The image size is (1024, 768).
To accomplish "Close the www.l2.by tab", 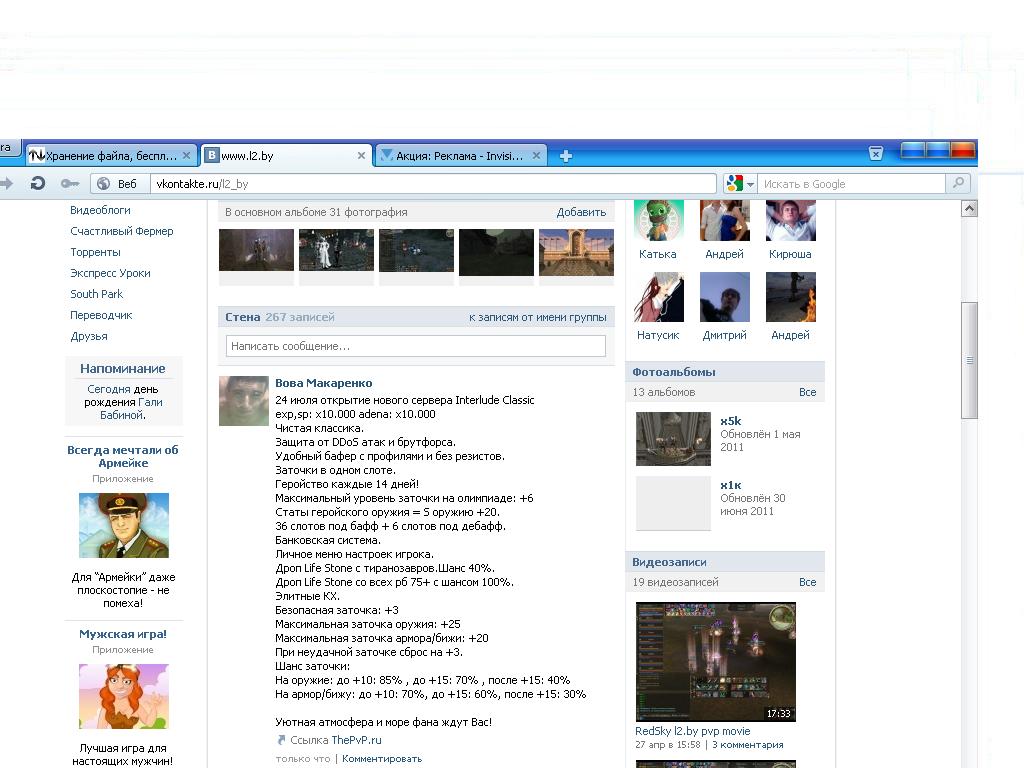I will (x=361, y=155).
